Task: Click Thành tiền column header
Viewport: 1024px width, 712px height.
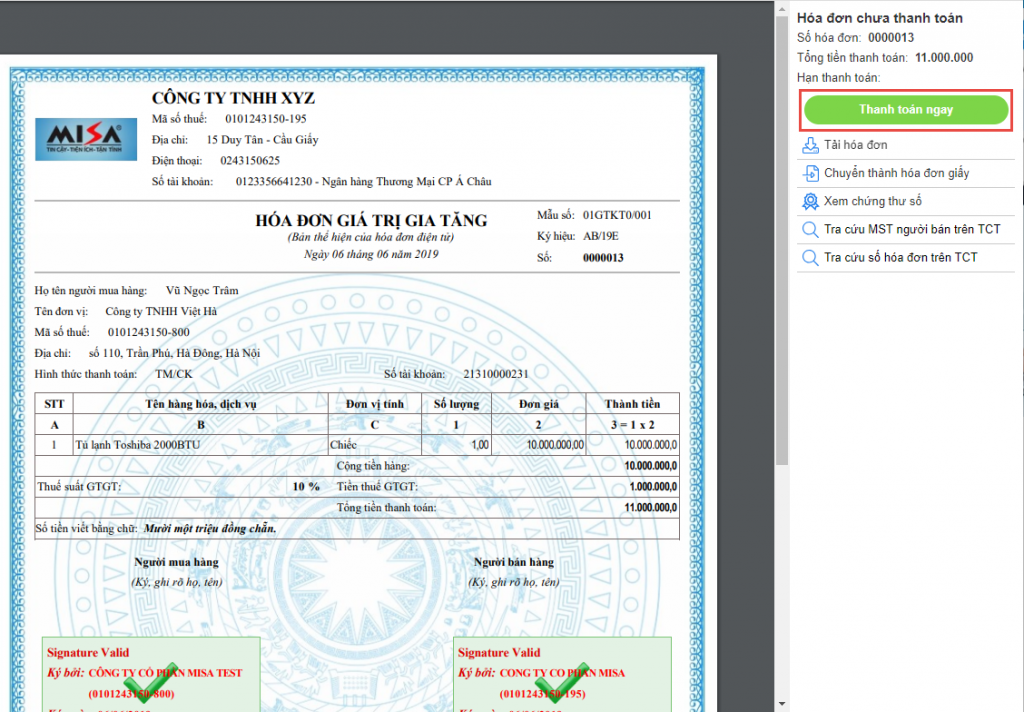Action: pyautogui.click(x=632, y=404)
